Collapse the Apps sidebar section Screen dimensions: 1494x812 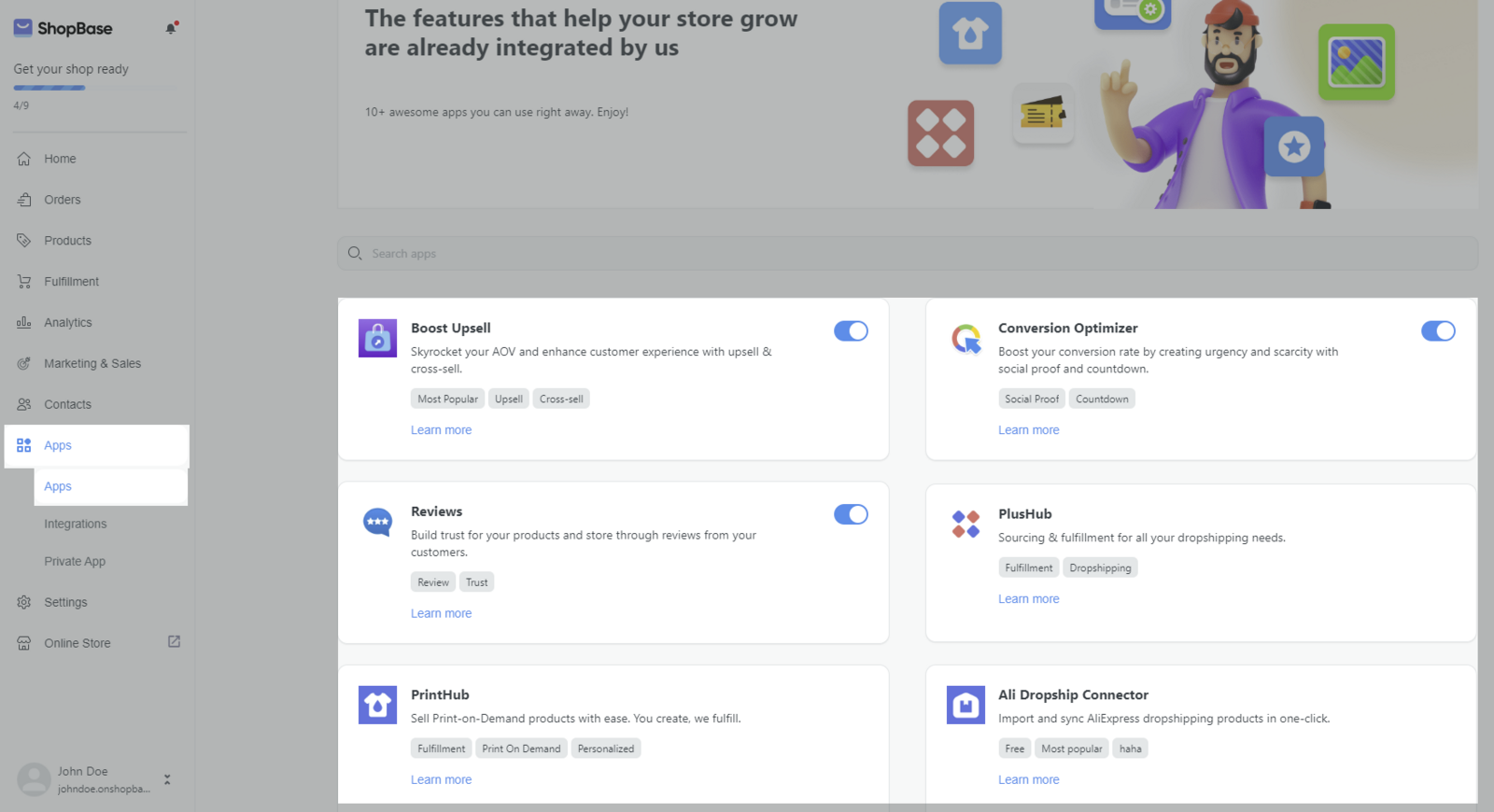[97, 446]
